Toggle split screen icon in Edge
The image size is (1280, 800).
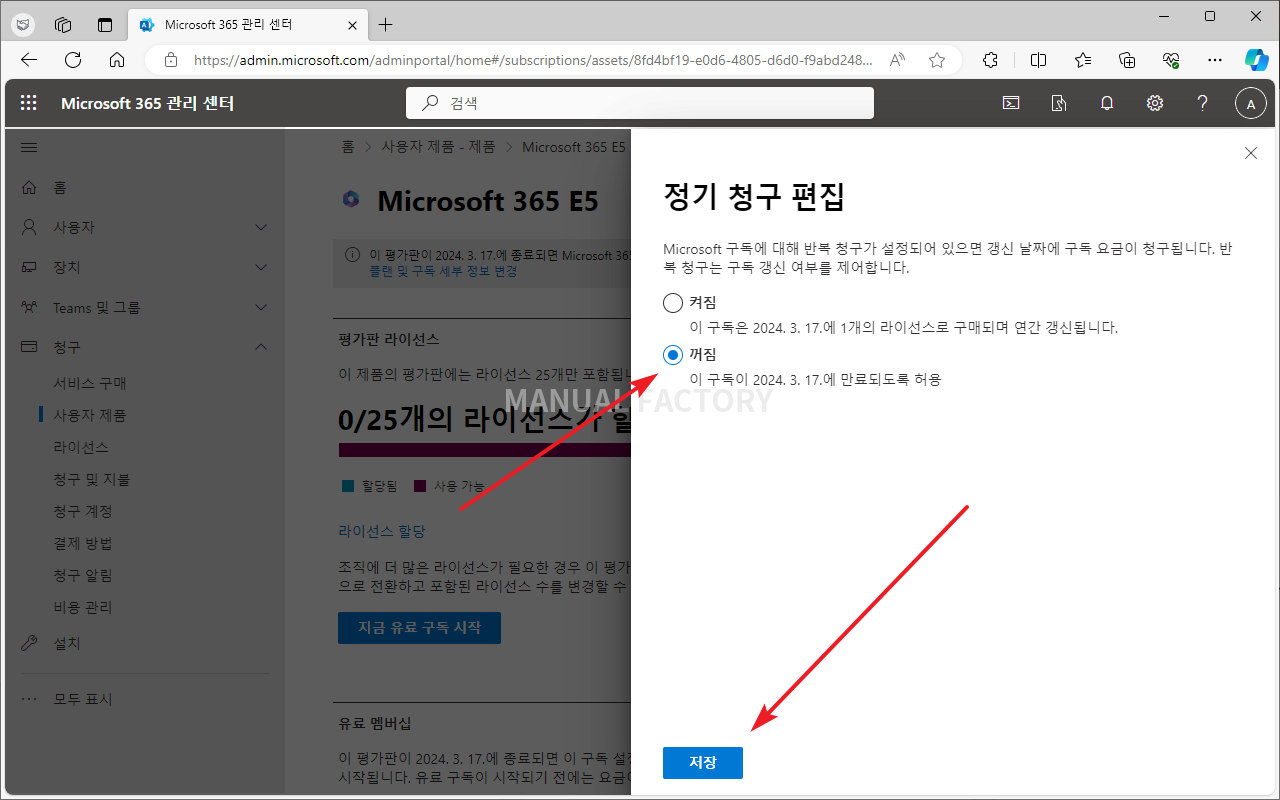[x=1039, y=60]
